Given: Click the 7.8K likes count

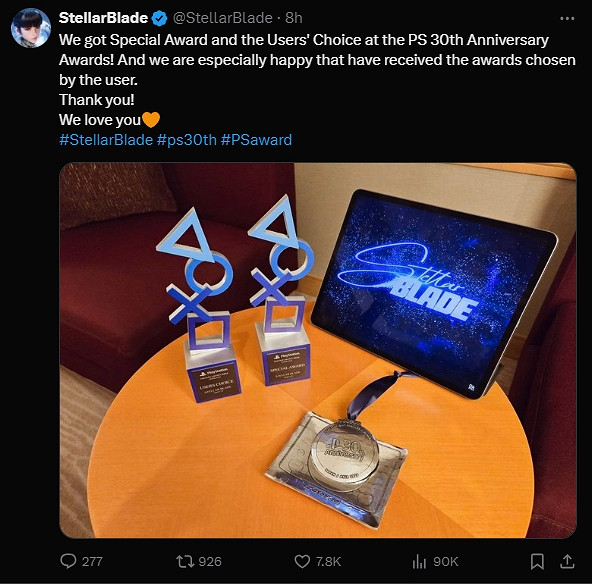Looking at the screenshot, I should 328,562.
